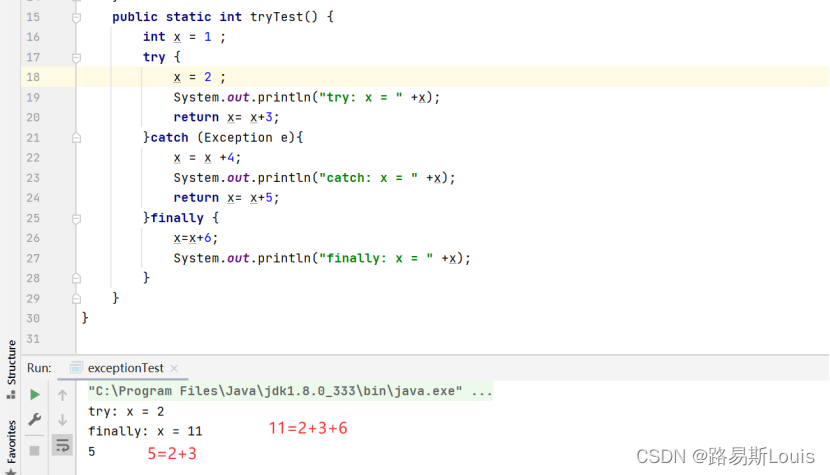Click console output 'finally: x = 11'
The image size is (830, 475).
145,432
